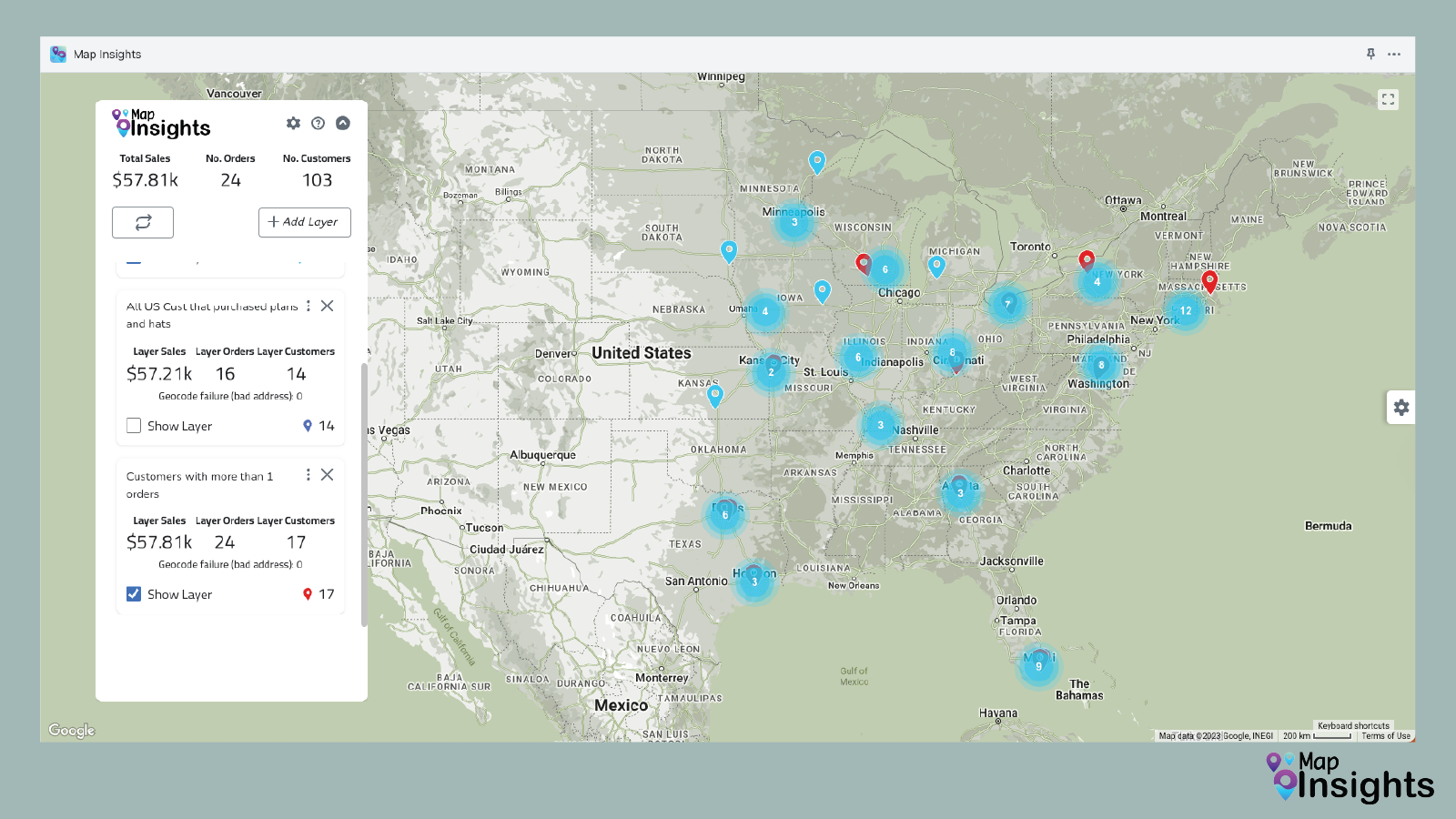The height and width of the screenshot is (819, 1456).
Task: Click the blue pin in Iowa
Action: point(823,291)
